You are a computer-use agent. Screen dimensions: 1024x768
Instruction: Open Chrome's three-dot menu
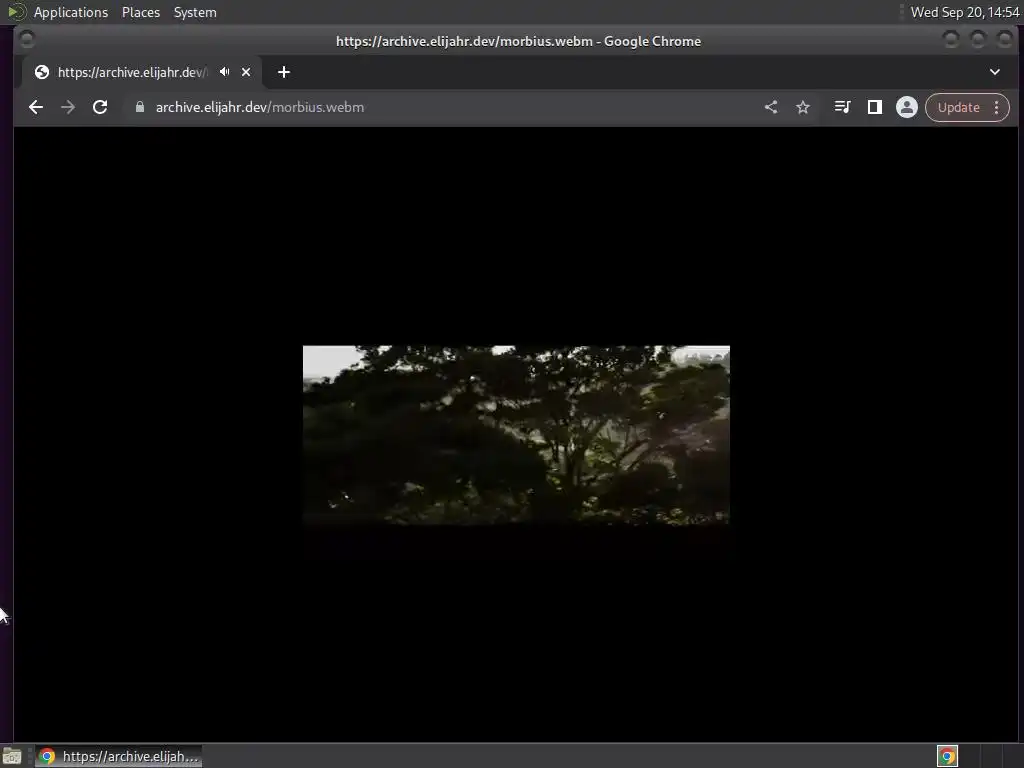click(x=997, y=107)
